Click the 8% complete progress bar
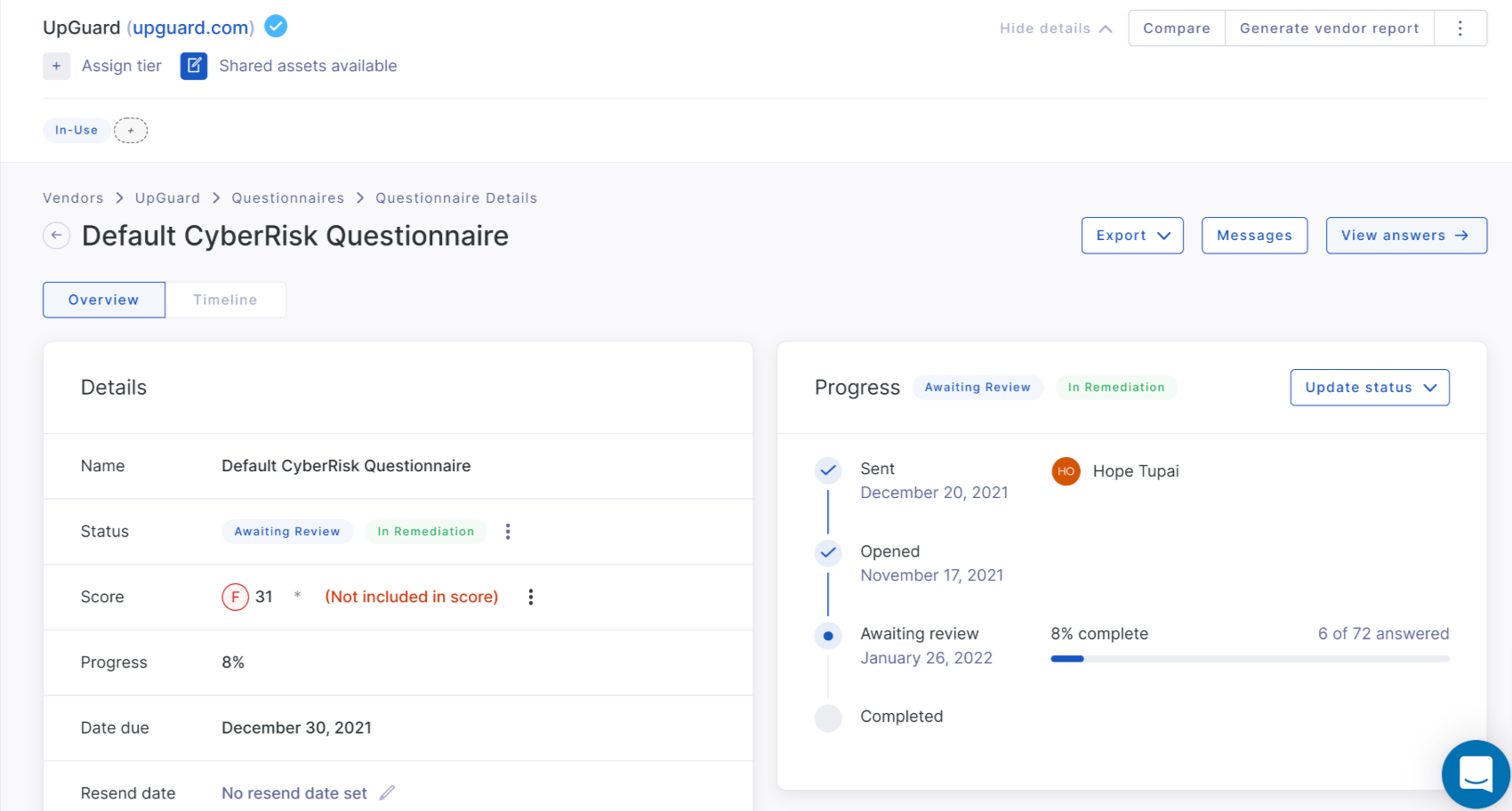This screenshot has width=1512, height=811. (x=1250, y=659)
